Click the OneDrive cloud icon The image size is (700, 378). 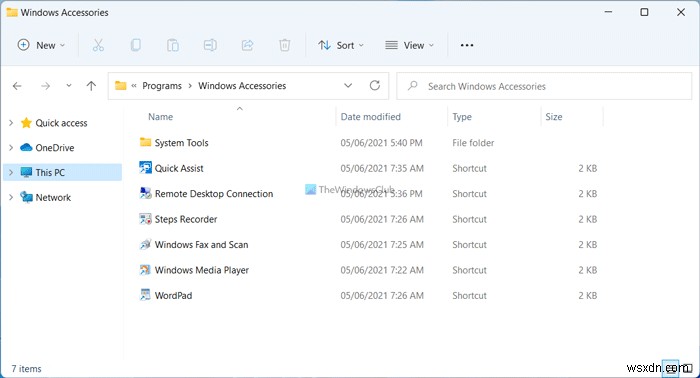click(26, 147)
